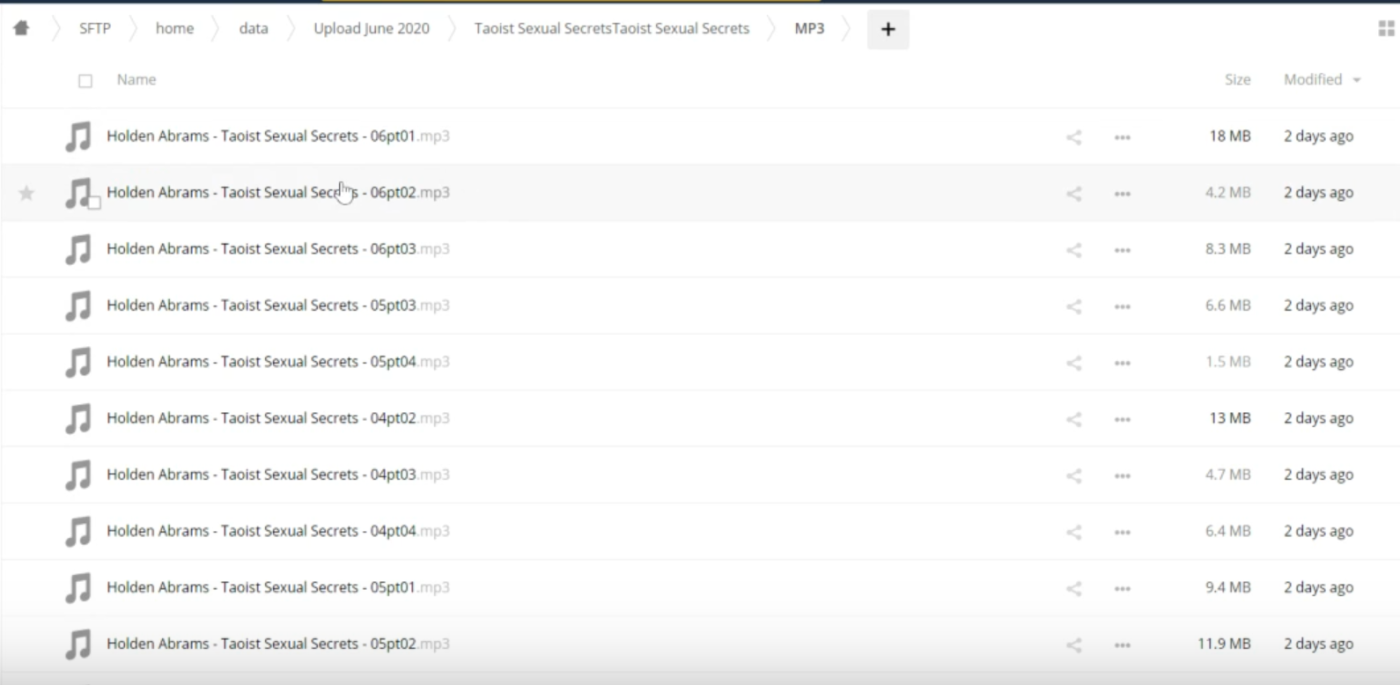
Task: Click the 11.9 MB size value
Action: point(1224,645)
